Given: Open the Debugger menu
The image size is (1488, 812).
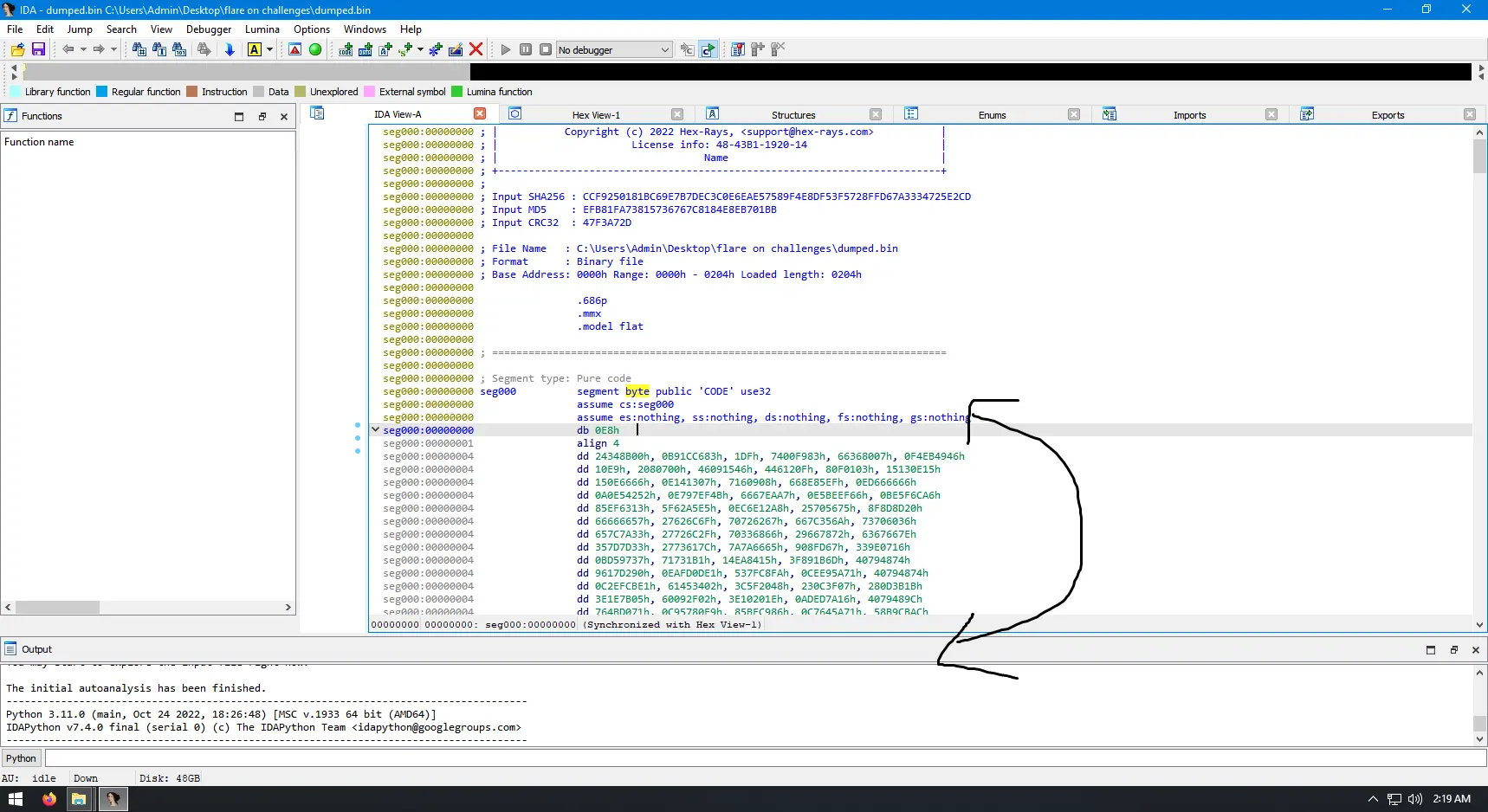Looking at the screenshot, I should coord(209,29).
